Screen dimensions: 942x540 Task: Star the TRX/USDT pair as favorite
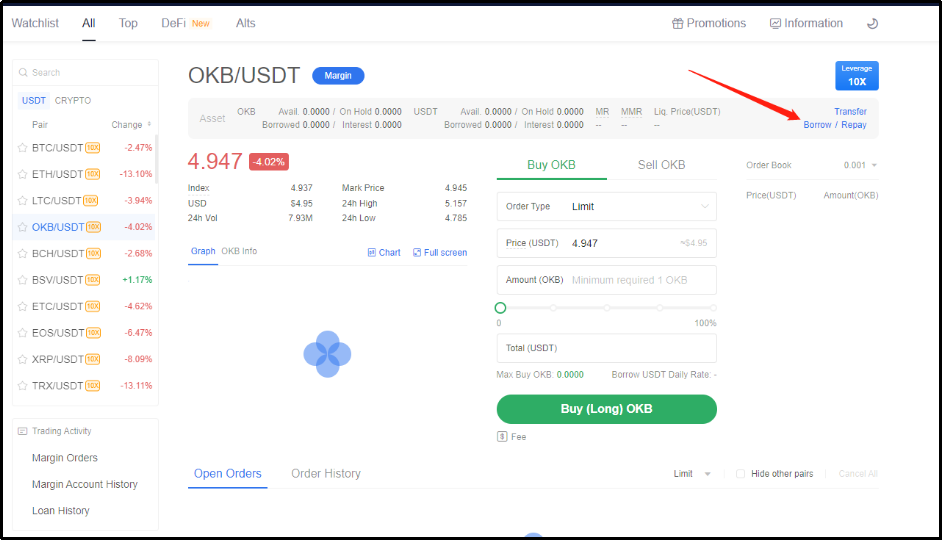(x=22, y=386)
